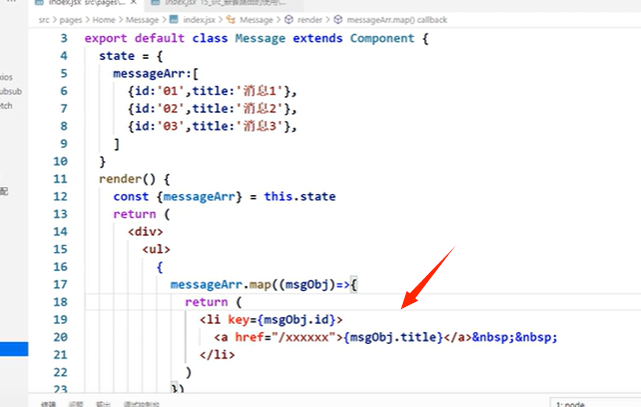Screen dimensions: 641x407
Task: Click the id '03' string on line 8
Action: (170, 126)
